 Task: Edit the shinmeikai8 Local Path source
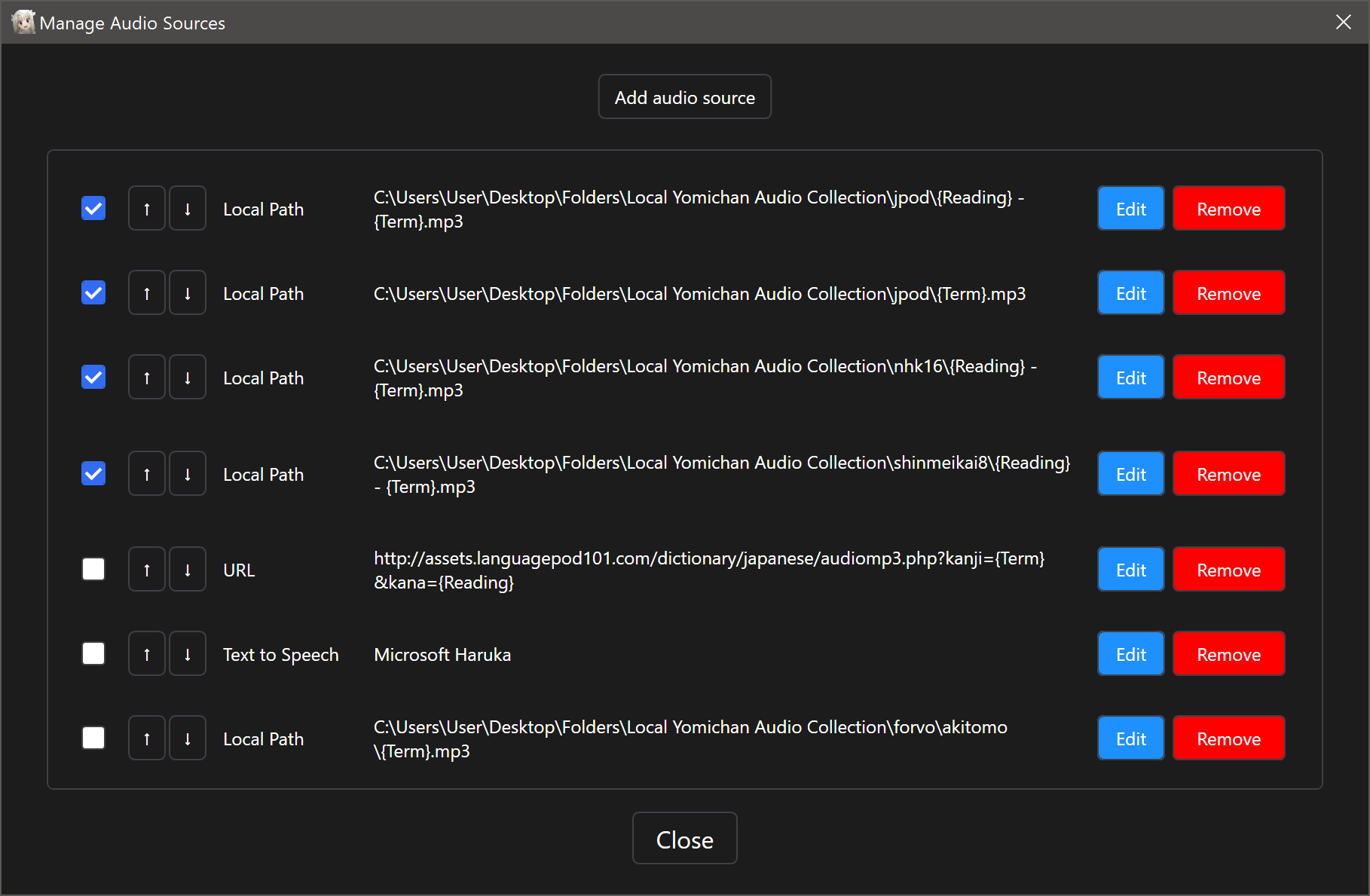1130,474
